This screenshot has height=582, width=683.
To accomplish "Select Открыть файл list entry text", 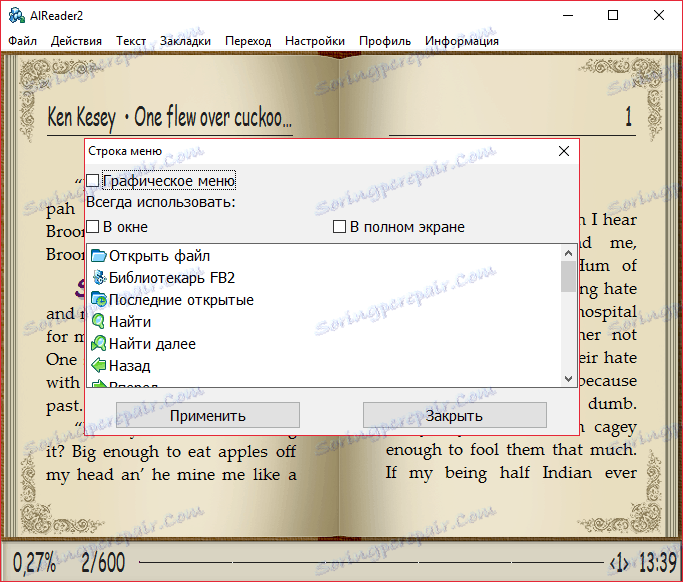I will pos(159,256).
